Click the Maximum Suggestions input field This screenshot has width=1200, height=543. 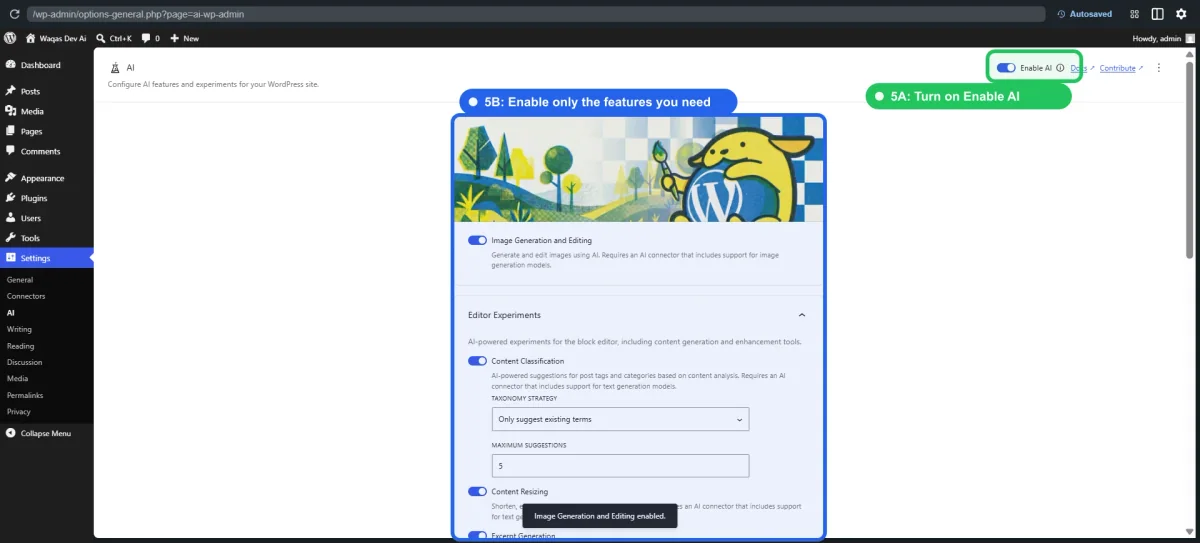coord(620,466)
